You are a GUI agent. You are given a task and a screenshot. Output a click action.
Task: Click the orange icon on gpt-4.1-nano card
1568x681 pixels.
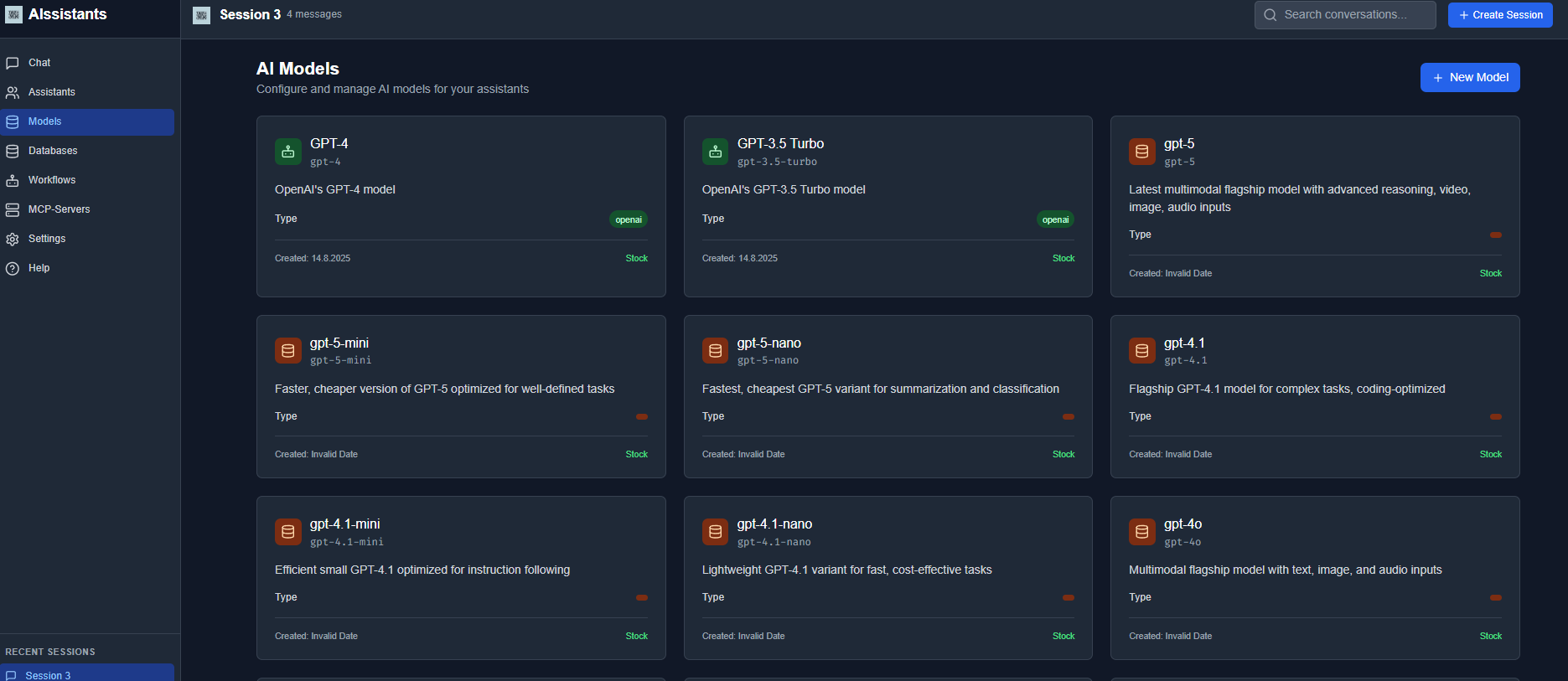(x=715, y=532)
